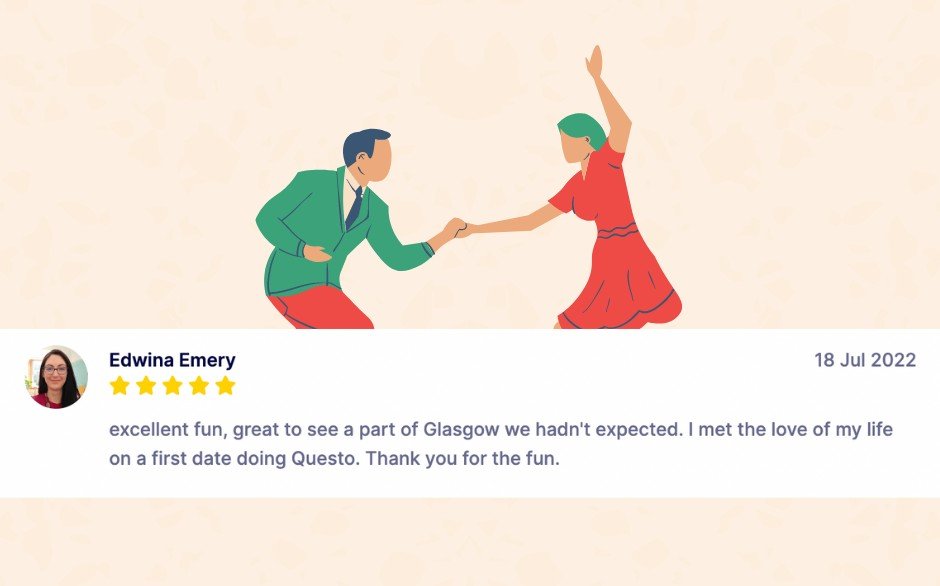Click the woman's green hair
The image size is (940, 586).
pyautogui.click(x=583, y=130)
